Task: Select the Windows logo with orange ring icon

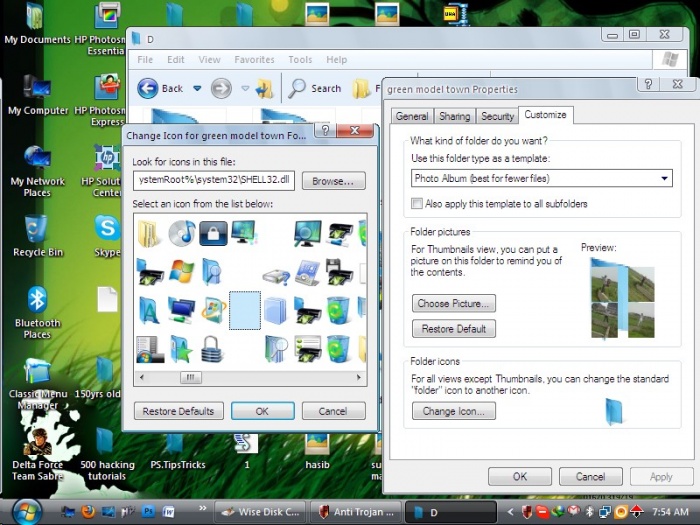Action: [x=213, y=310]
